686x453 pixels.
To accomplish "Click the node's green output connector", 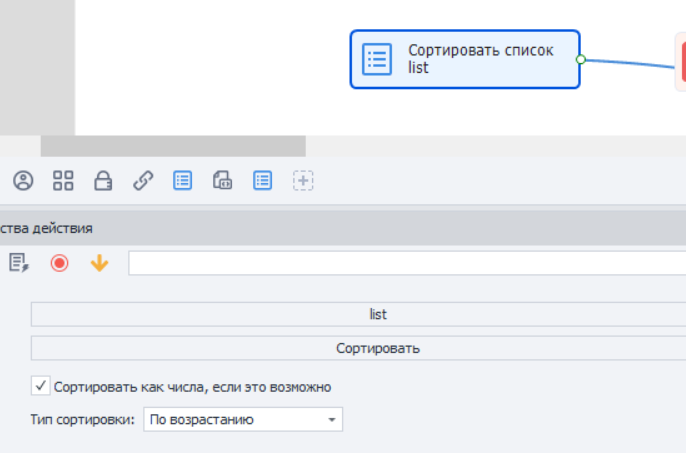I will pos(581,59).
